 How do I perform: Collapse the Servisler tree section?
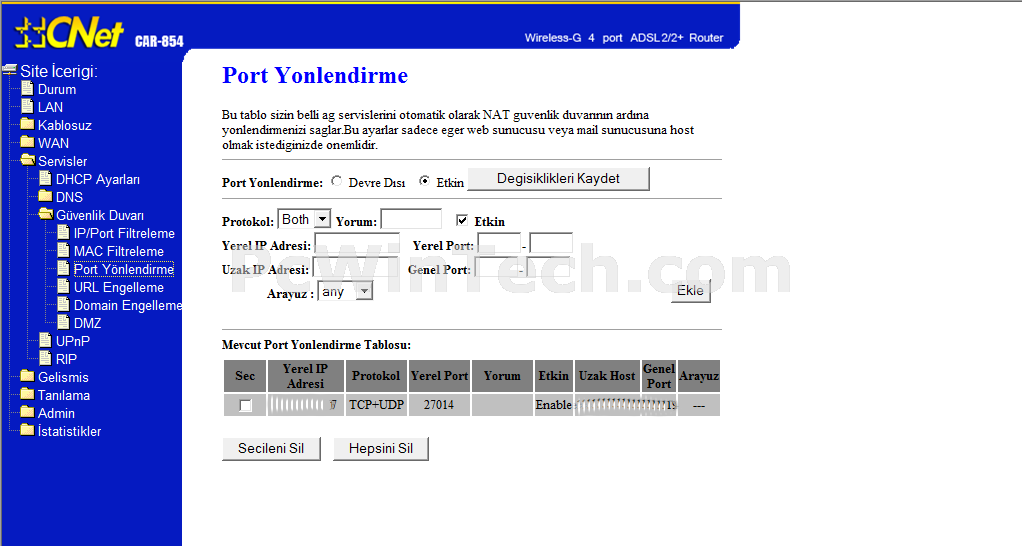coord(63,162)
